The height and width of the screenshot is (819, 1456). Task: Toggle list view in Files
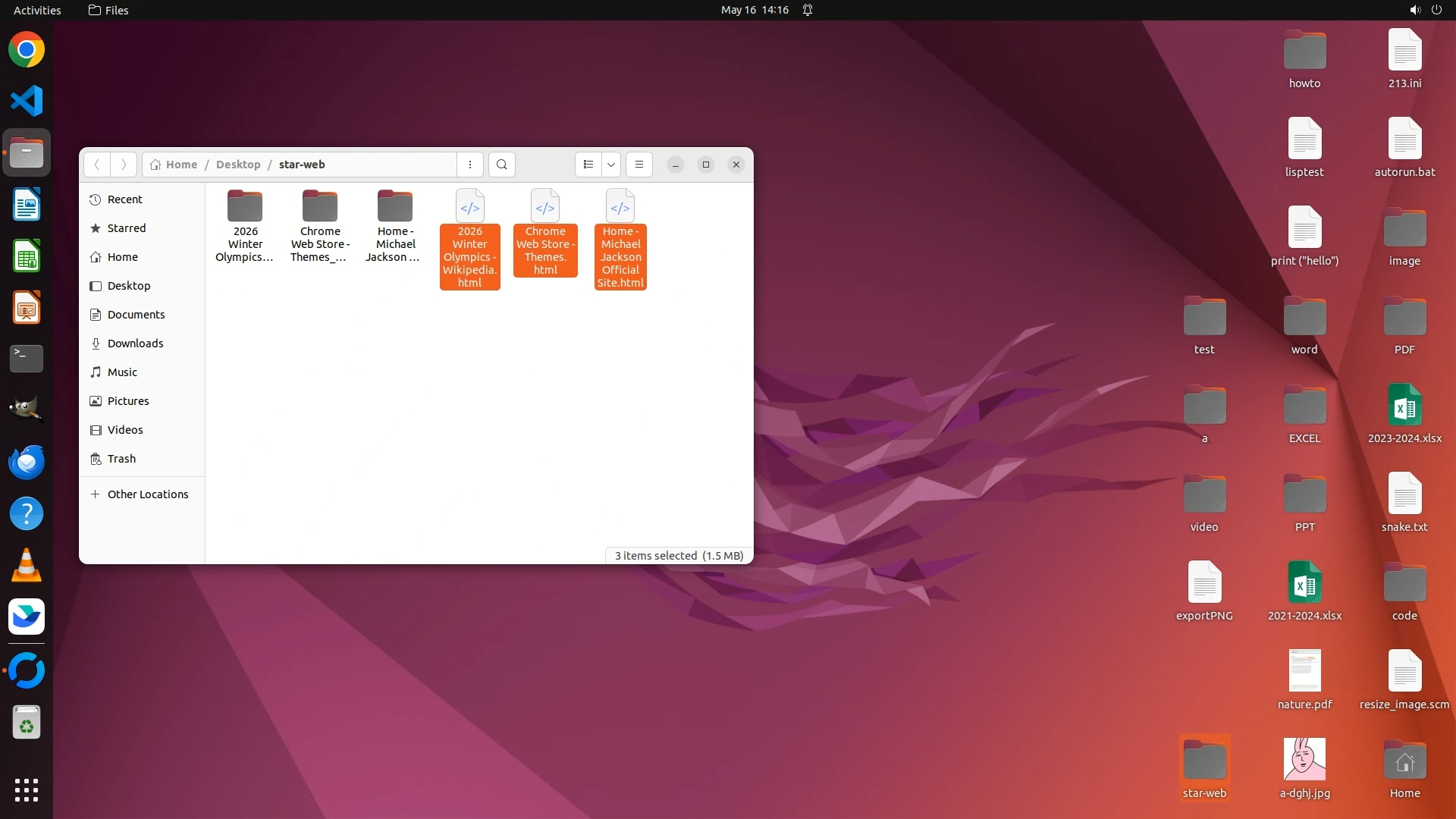588,165
